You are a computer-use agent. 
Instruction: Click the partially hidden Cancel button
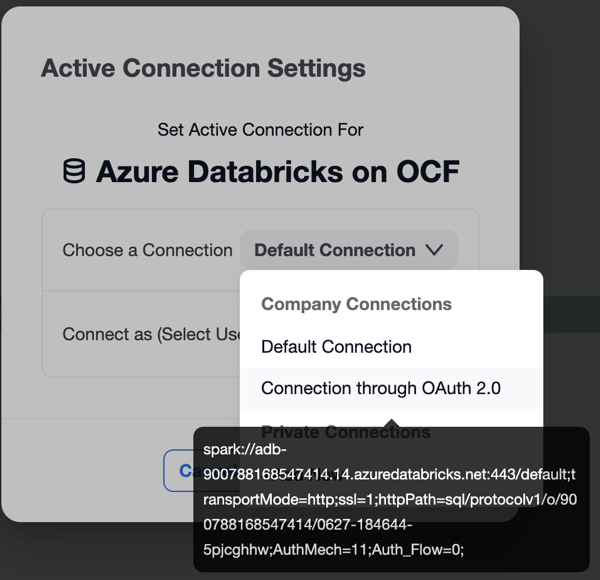202,471
